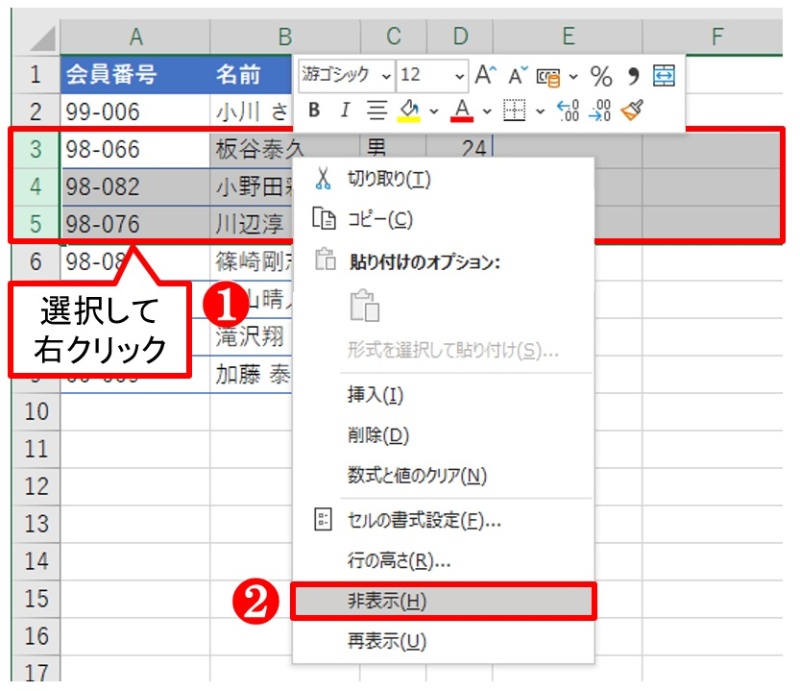Open the font name dropdown showing 游ゴシック
Viewport: 800px width, 691px height.
tap(386, 74)
